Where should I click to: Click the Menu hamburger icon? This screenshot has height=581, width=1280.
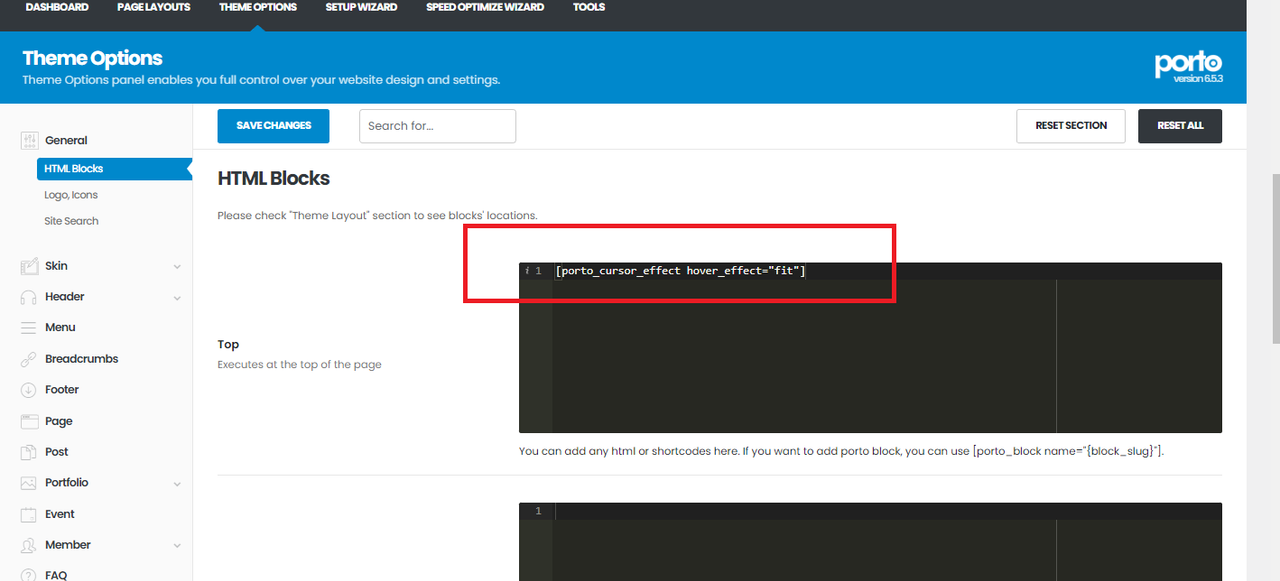pos(29,328)
